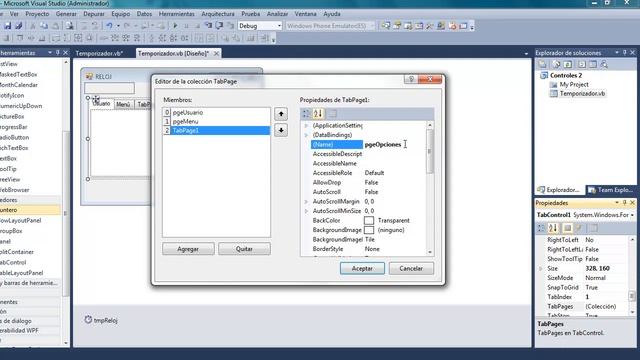
Task: Click the Save All icon in the toolbar
Action: (19, 26)
